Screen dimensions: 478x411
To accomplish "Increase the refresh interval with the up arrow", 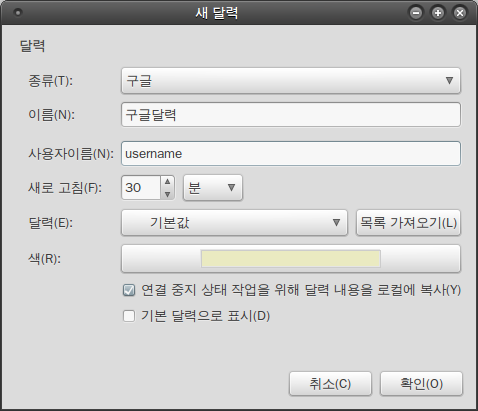I will tap(167, 182).
